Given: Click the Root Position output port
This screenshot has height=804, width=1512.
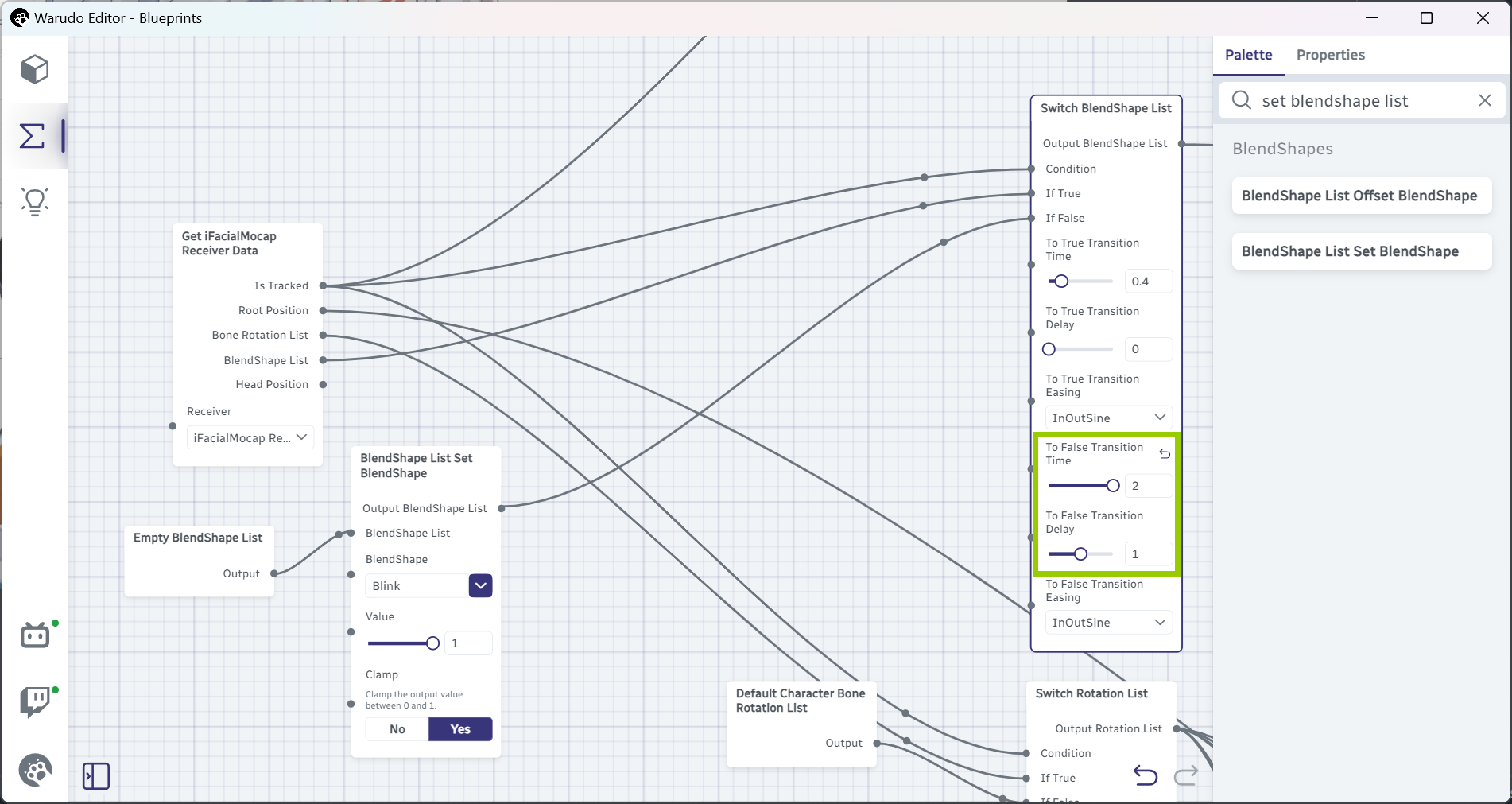Looking at the screenshot, I should pyautogui.click(x=324, y=310).
